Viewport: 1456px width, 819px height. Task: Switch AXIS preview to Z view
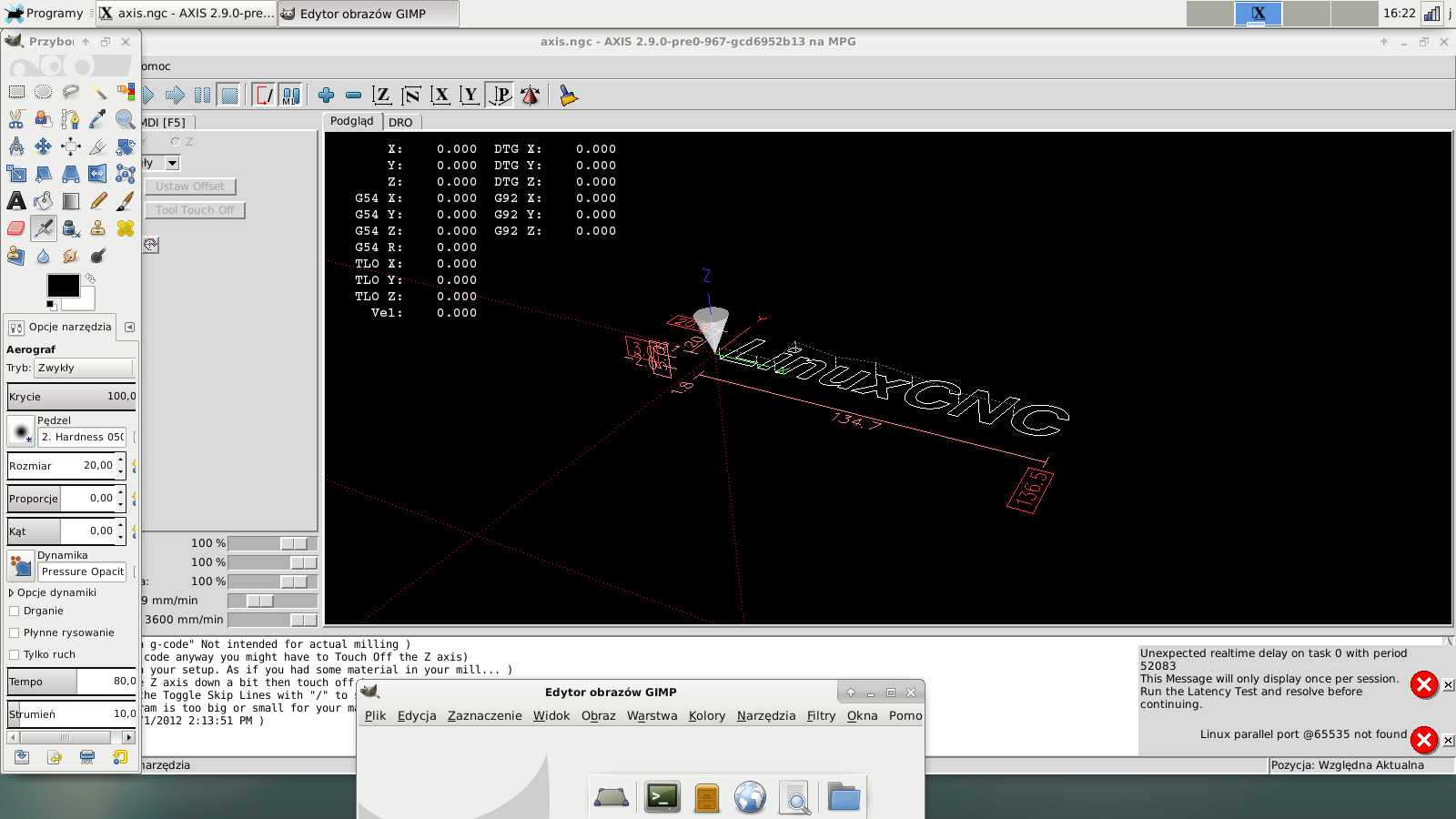pyautogui.click(x=382, y=95)
